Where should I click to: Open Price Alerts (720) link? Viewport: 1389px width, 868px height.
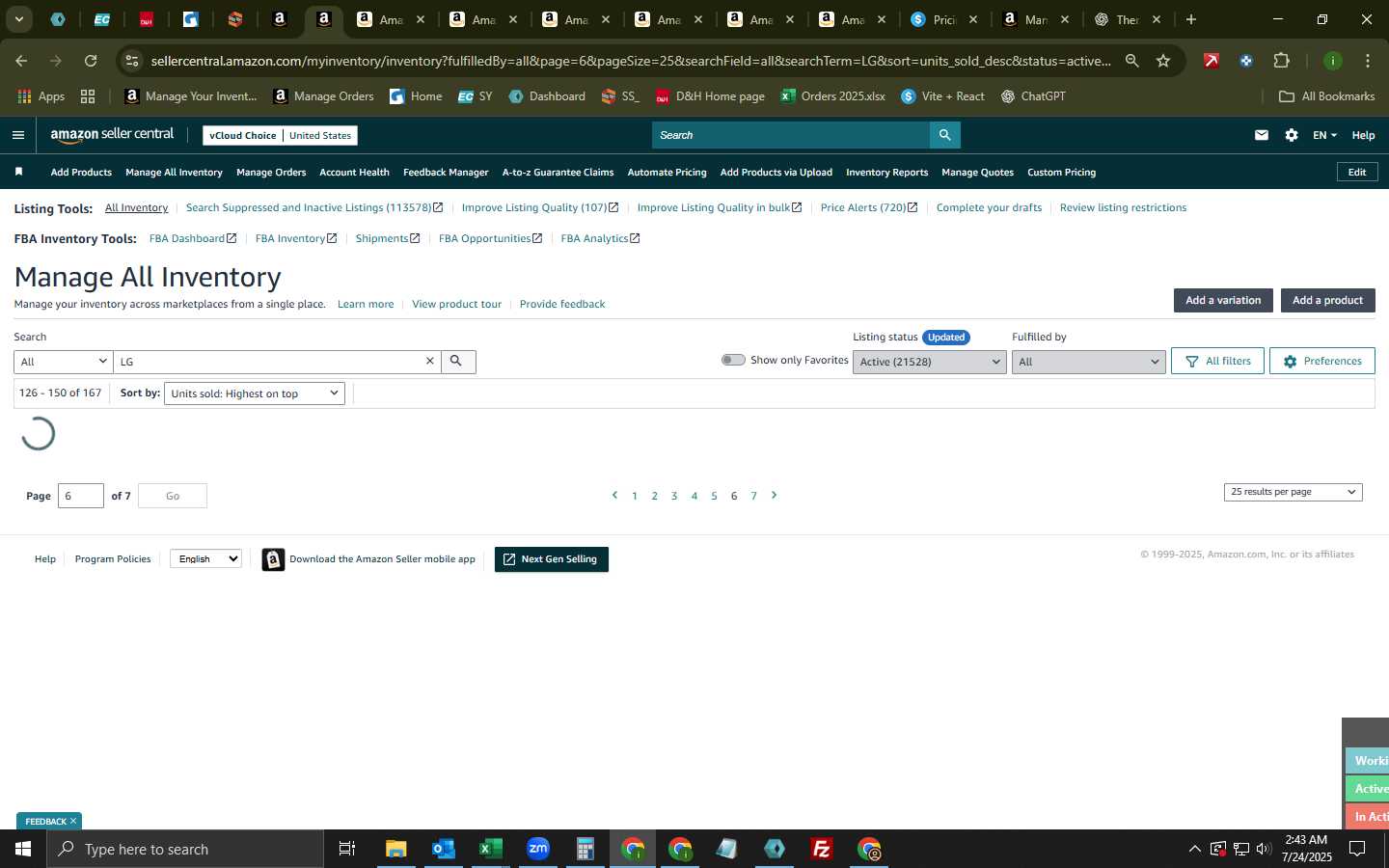868,207
